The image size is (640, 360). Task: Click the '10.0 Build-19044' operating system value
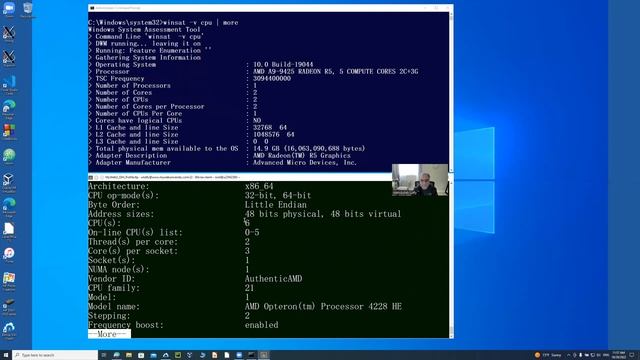pos(283,64)
